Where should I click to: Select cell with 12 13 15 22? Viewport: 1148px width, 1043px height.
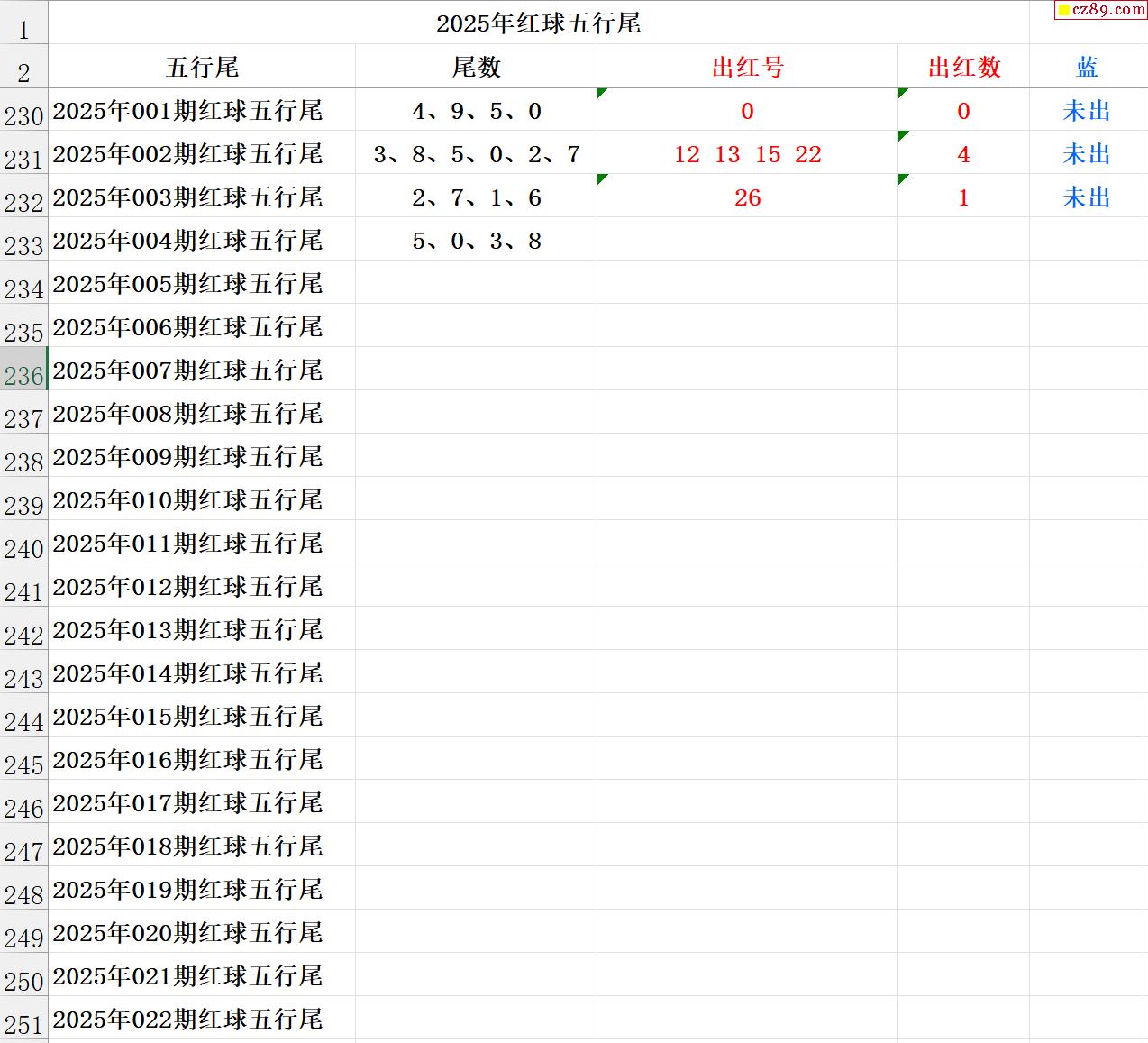747,154
